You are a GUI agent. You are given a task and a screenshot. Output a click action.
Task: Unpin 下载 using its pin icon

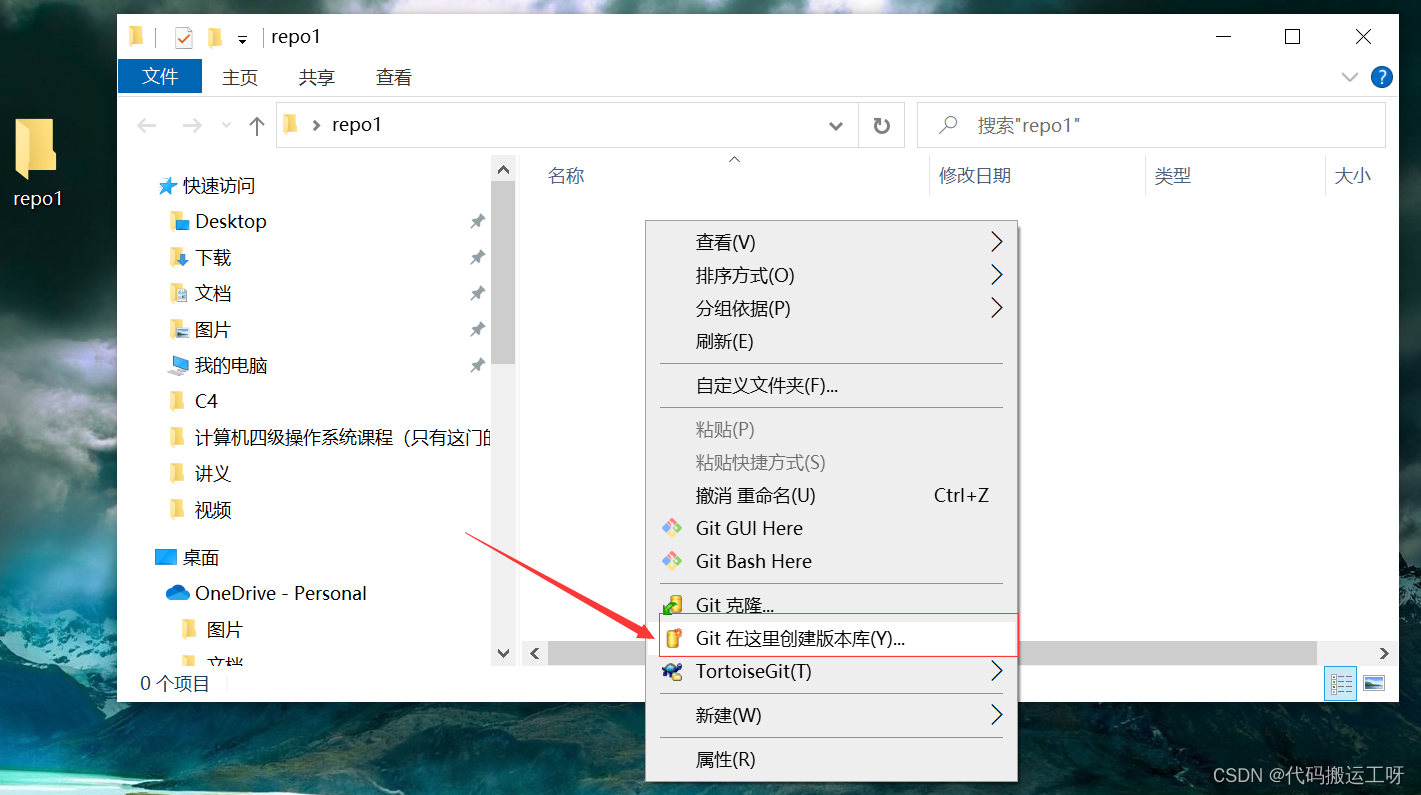(478, 257)
